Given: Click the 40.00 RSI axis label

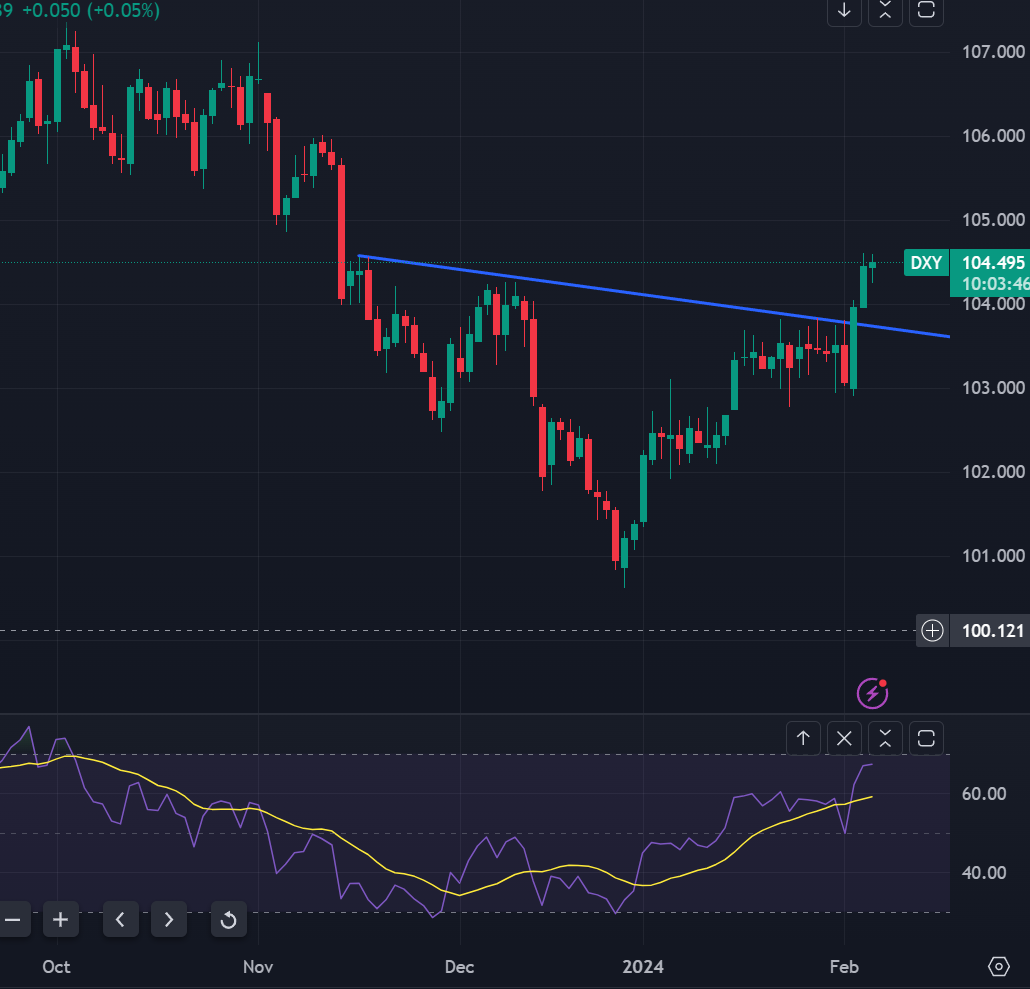Looking at the screenshot, I should (x=983, y=873).
